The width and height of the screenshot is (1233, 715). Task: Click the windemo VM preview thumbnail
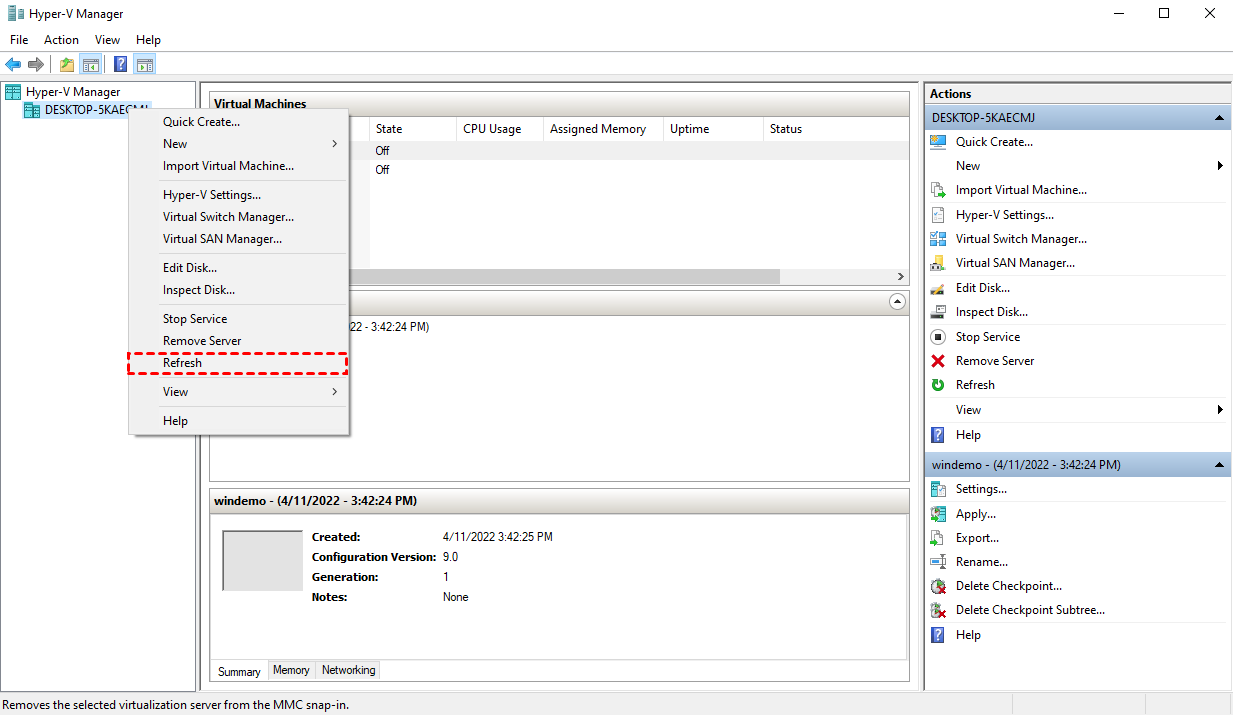[262, 561]
